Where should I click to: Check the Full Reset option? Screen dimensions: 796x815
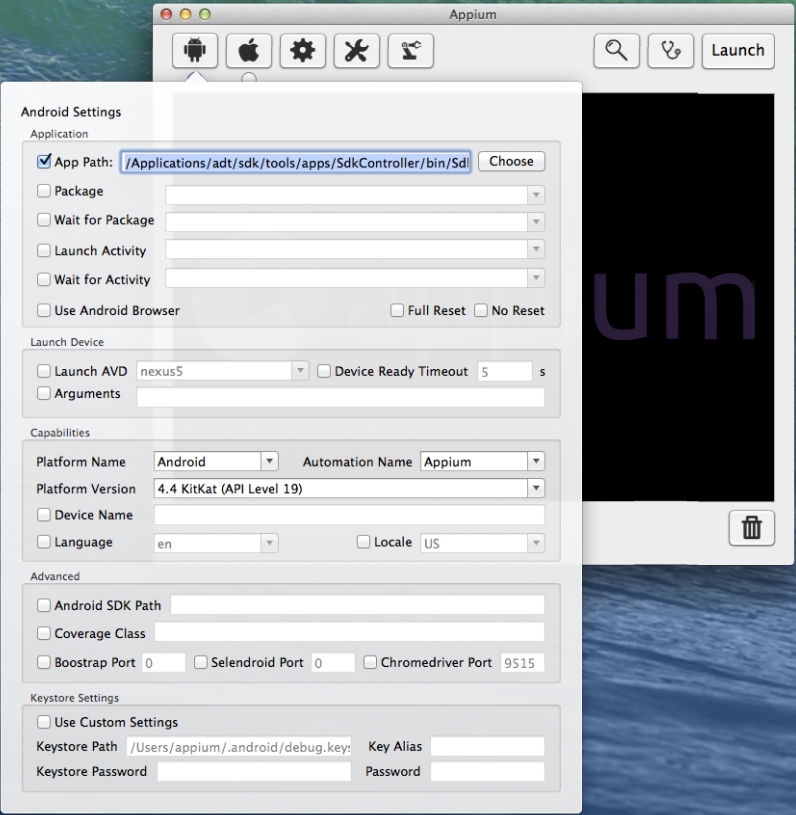point(397,310)
